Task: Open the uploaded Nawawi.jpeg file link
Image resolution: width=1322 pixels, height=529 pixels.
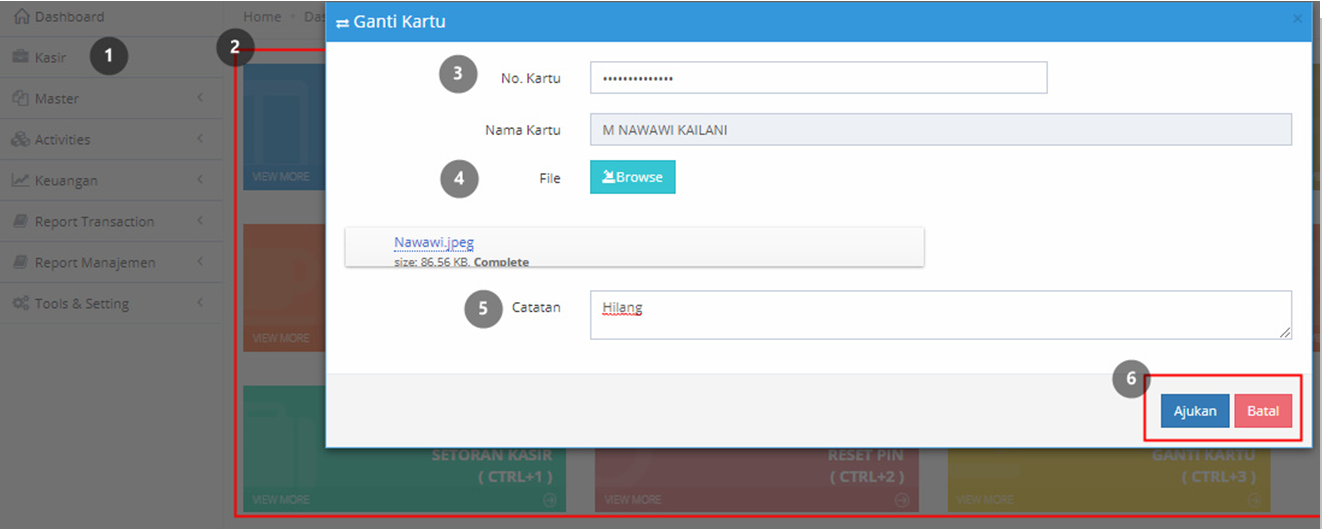Action: point(434,242)
